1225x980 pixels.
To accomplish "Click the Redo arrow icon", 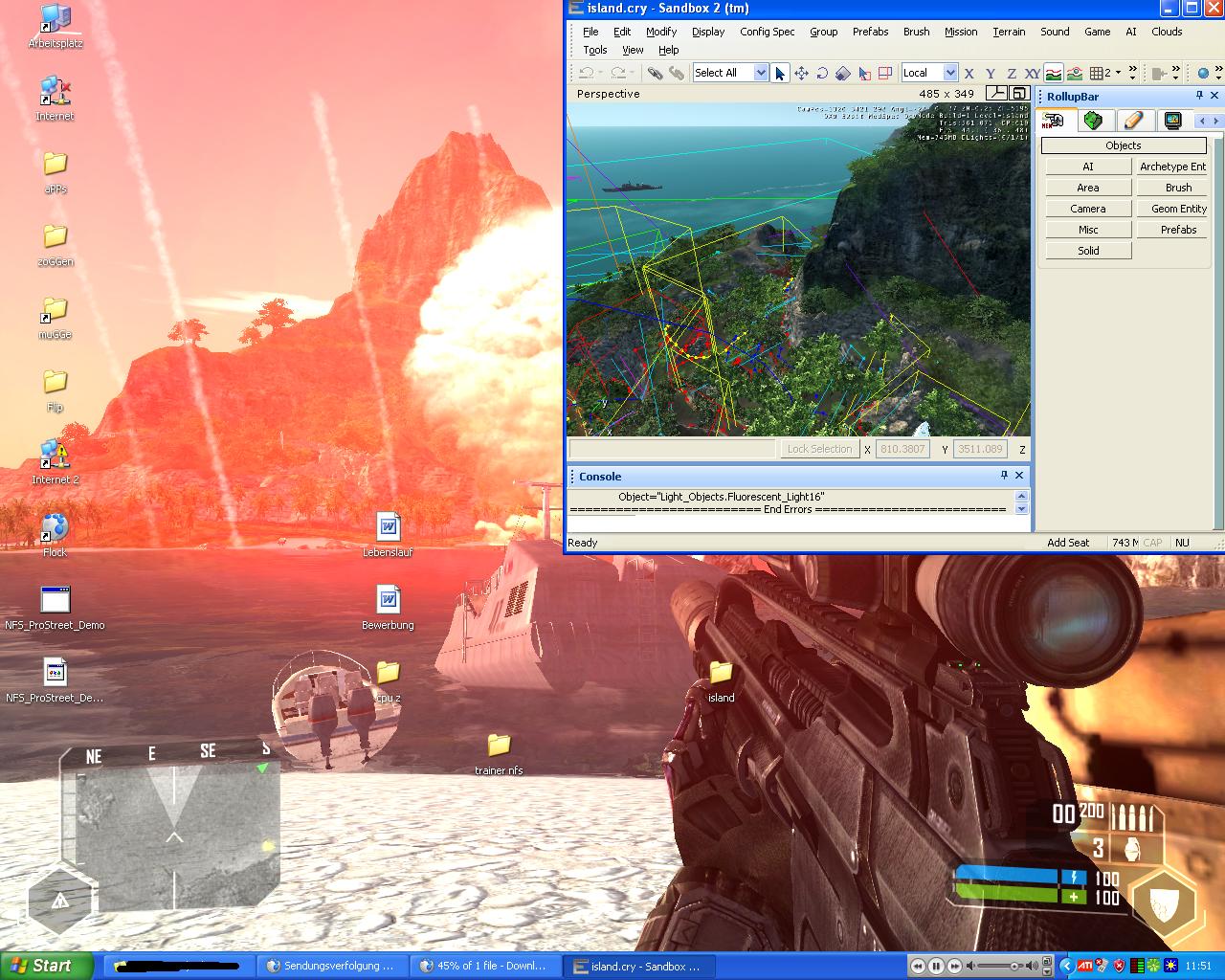I will click(617, 73).
